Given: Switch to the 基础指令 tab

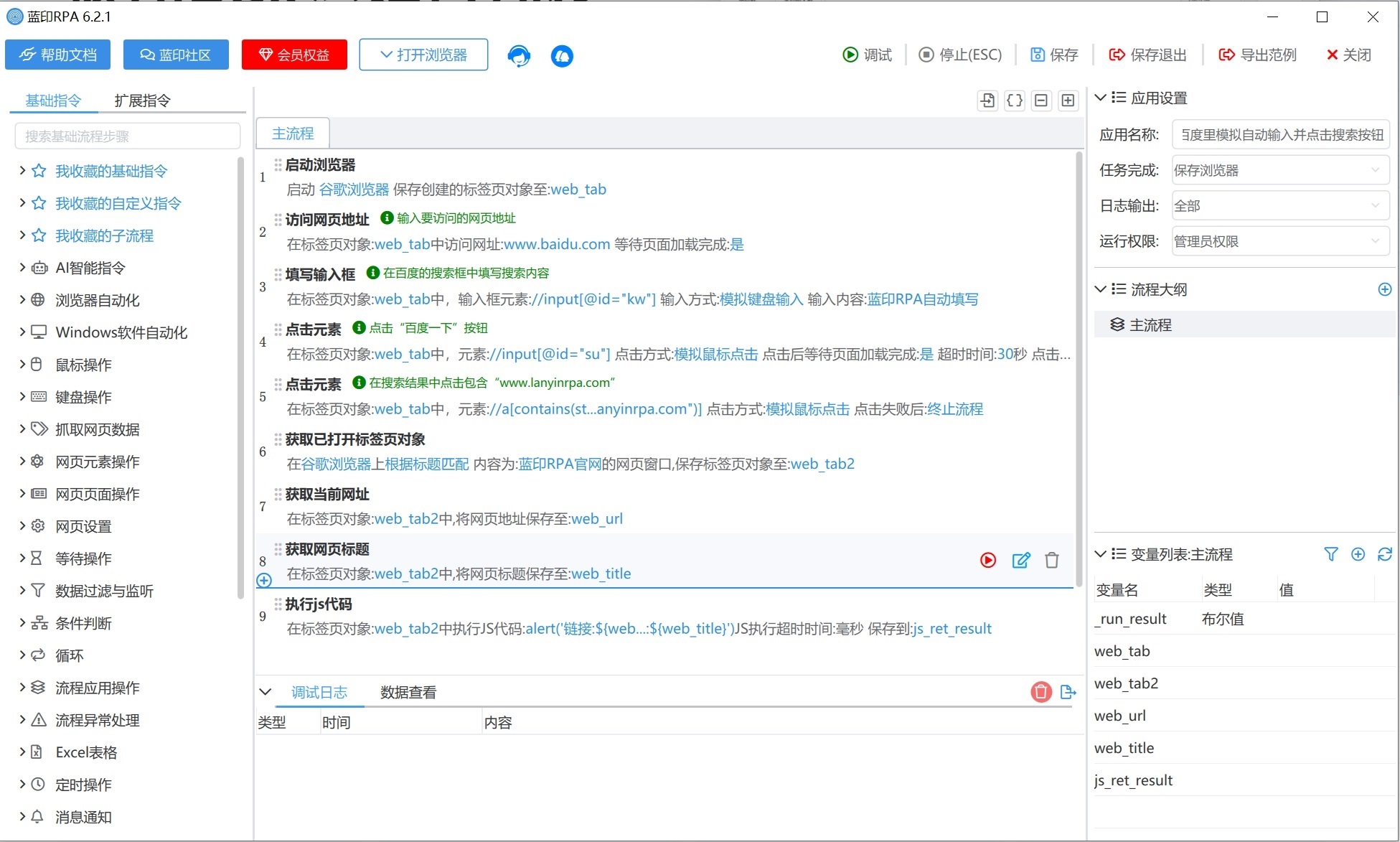Looking at the screenshot, I should [x=53, y=100].
